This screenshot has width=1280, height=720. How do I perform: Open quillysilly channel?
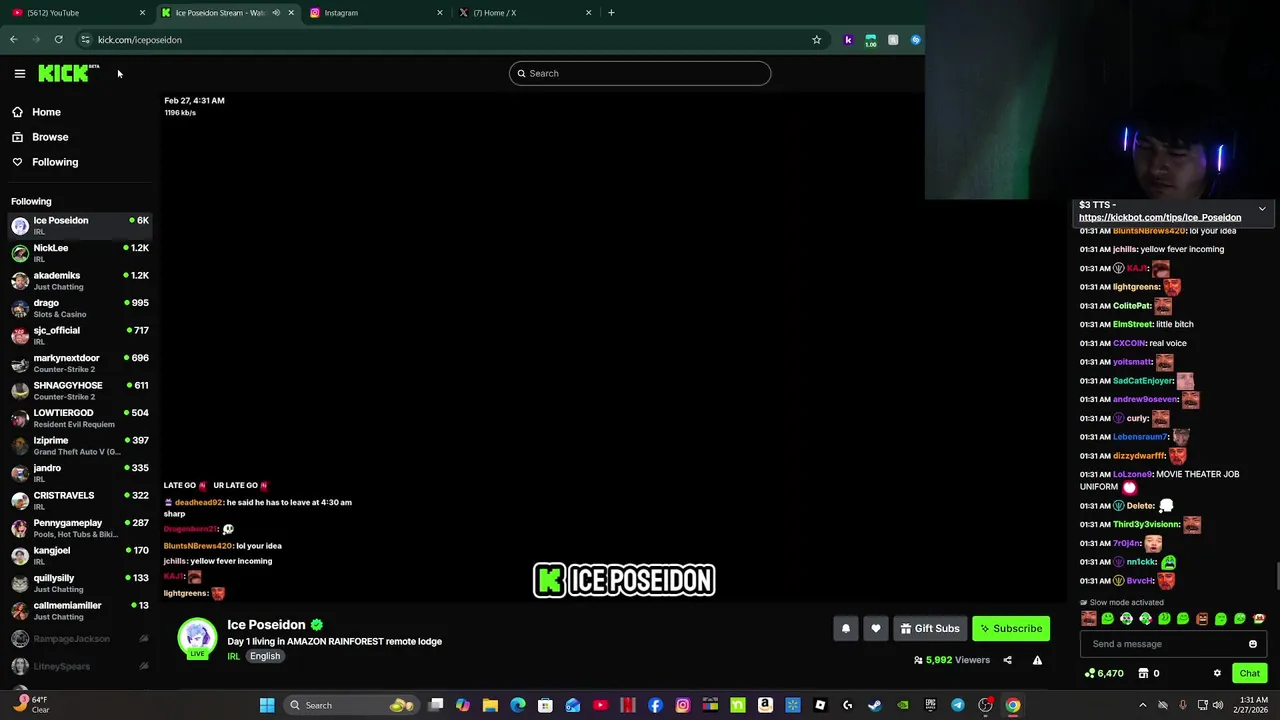click(x=80, y=583)
